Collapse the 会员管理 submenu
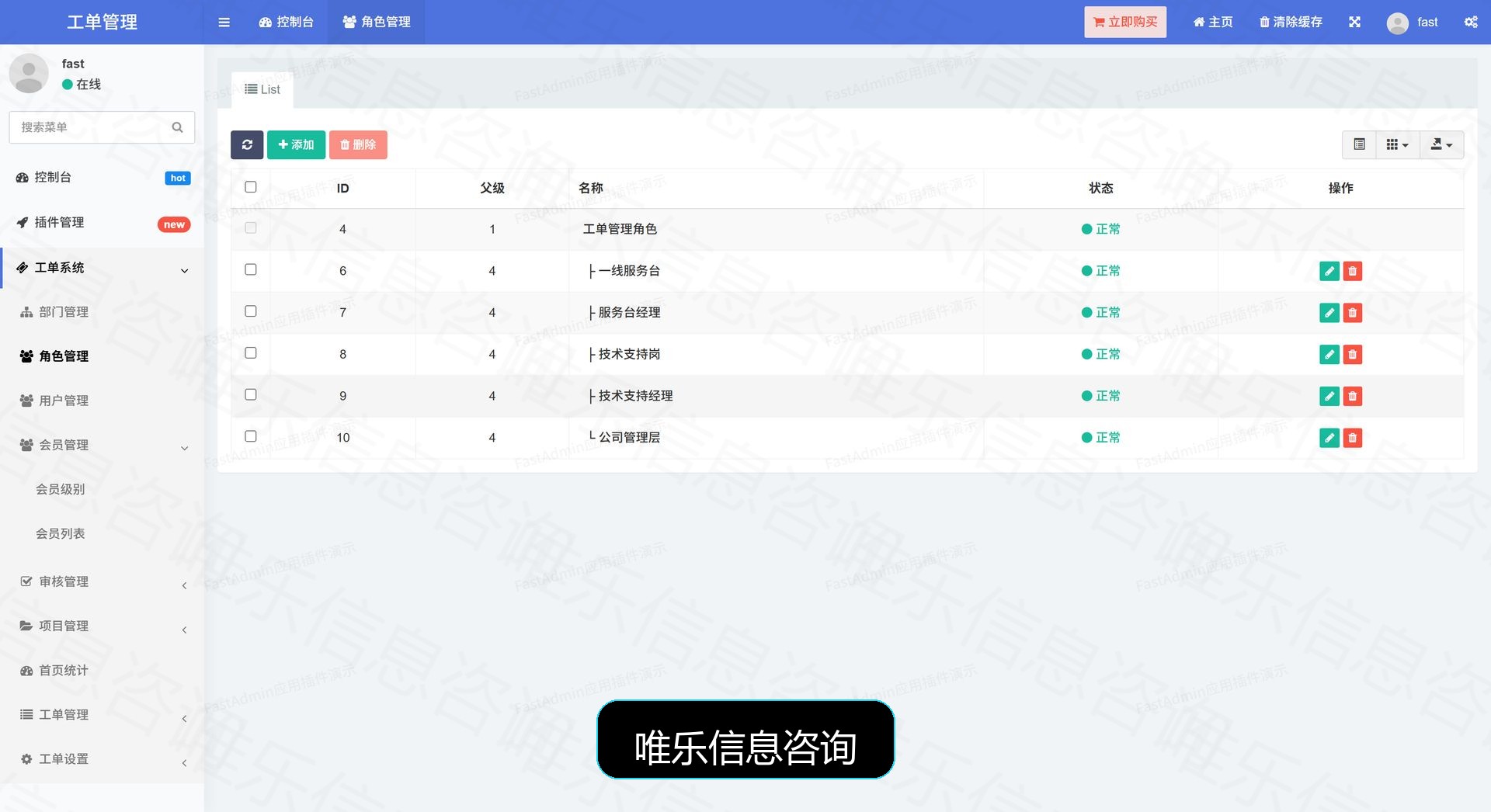Viewport: 1491px width, 812px height. pyautogui.click(x=102, y=445)
